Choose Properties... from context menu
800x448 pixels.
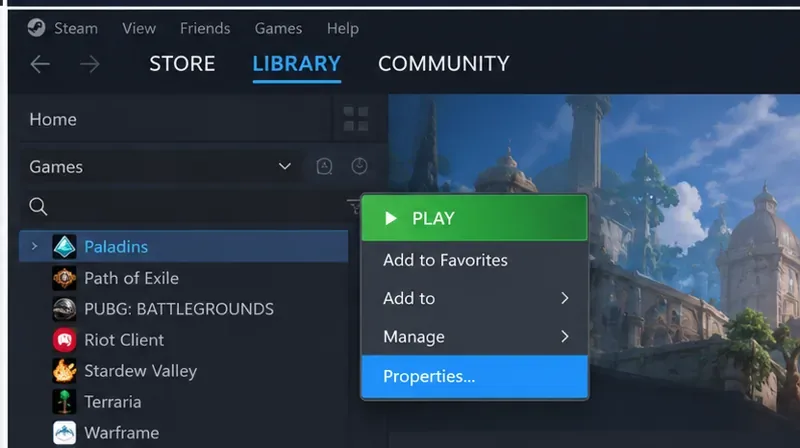coord(474,377)
